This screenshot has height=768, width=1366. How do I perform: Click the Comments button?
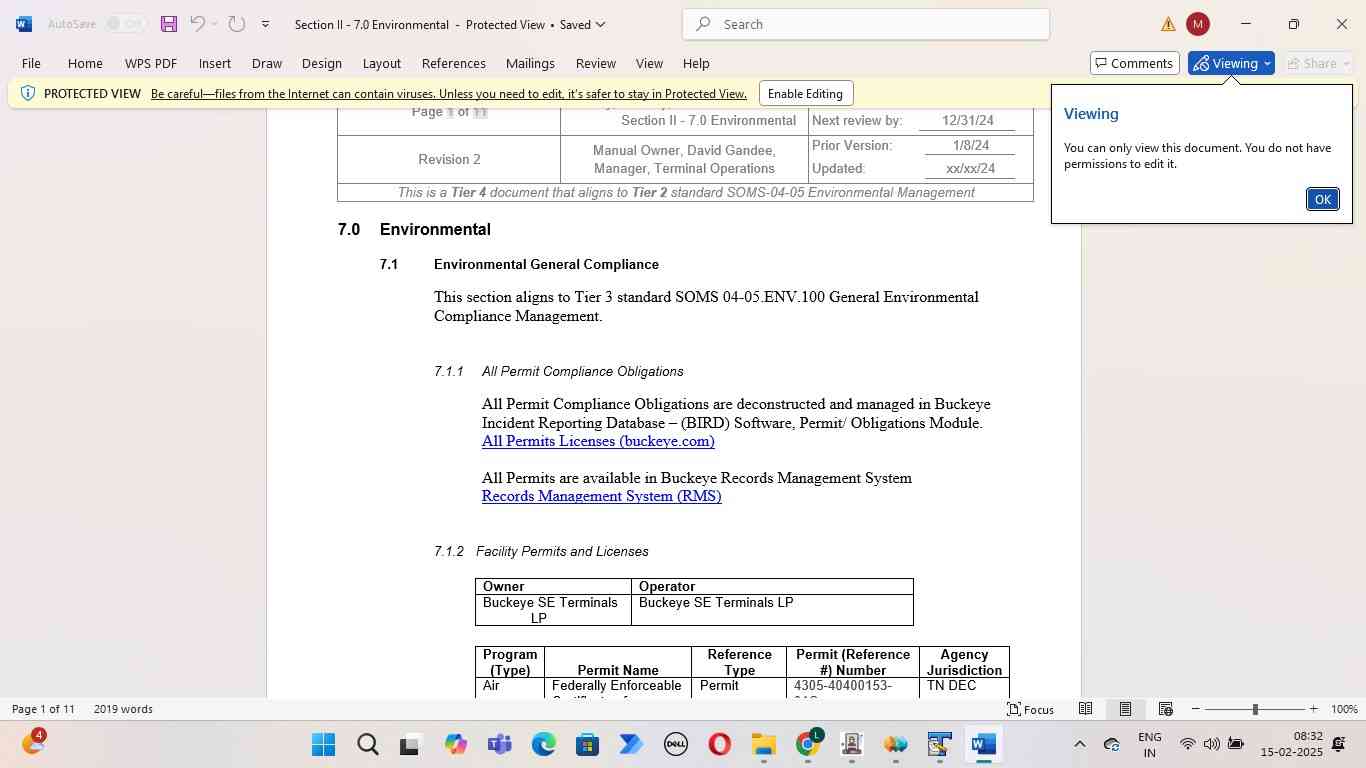tap(1134, 63)
